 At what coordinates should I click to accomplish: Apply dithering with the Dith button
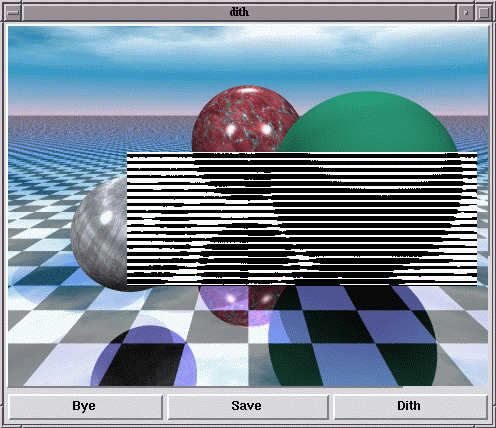[x=410, y=406]
